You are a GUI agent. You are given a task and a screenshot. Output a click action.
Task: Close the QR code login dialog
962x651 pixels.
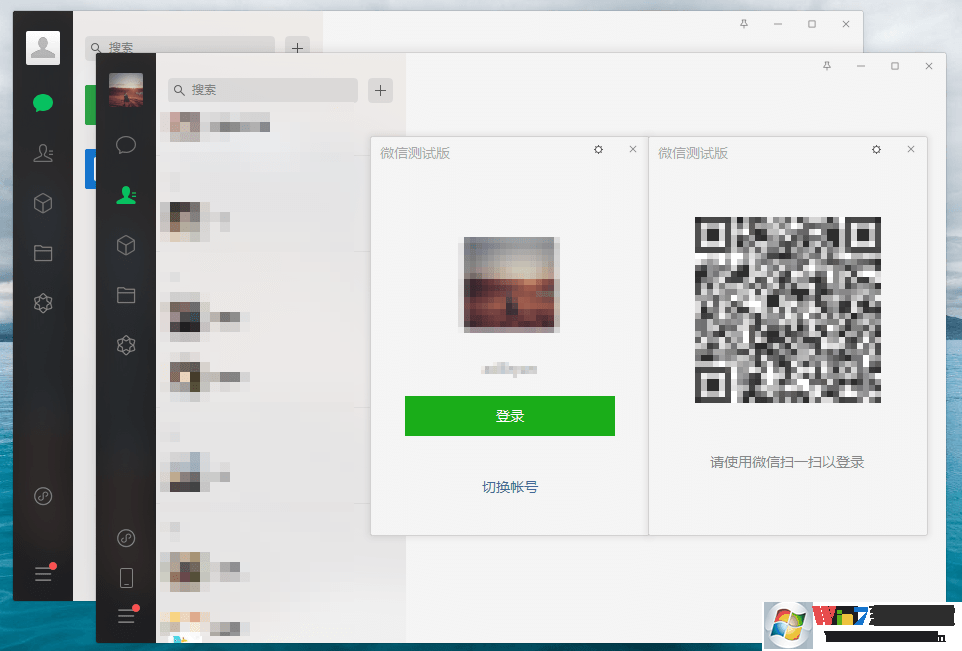pyautogui.click(x=911, y=149)
